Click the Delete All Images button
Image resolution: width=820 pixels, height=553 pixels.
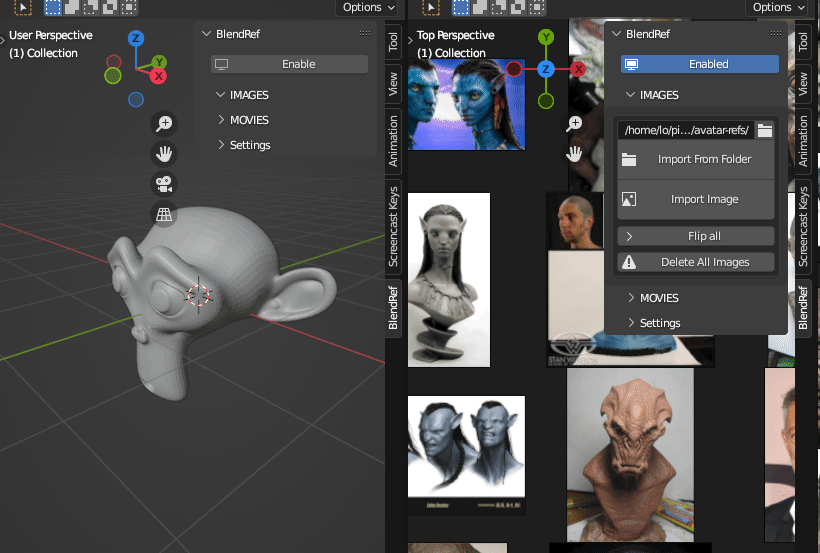(696, 262)
